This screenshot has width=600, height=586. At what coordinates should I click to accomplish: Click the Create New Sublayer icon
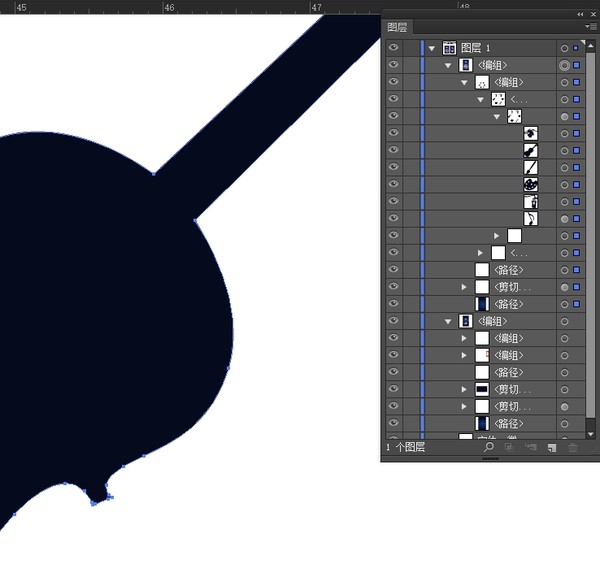pyautogui.click(x=530, y=447)
